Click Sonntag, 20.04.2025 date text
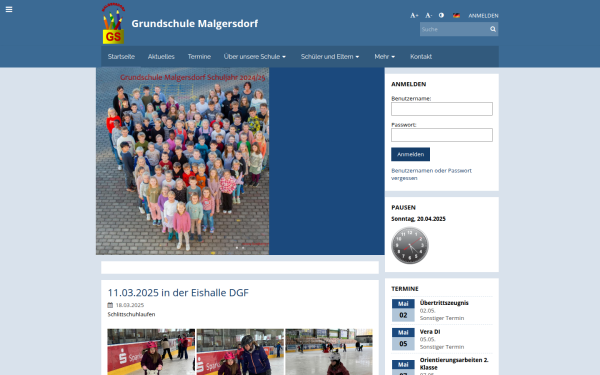 point(418,219)
